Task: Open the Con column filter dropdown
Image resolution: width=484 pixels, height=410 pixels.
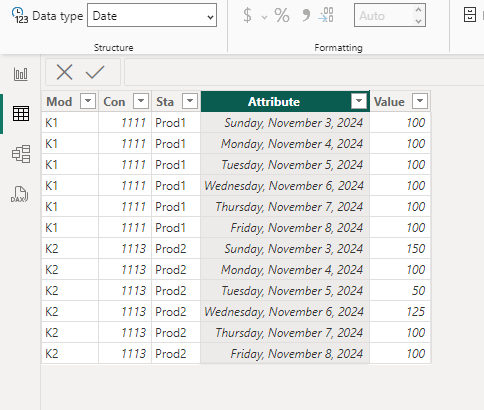Action: pos(141,101)
